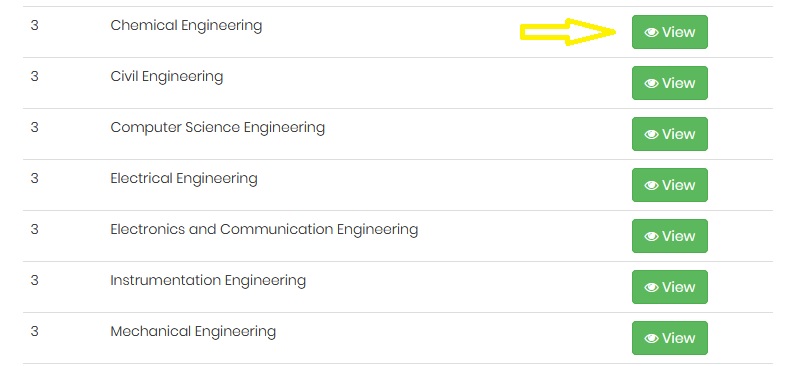
Task: Select the Civil Engineering label
Action: tap(167, 77)
